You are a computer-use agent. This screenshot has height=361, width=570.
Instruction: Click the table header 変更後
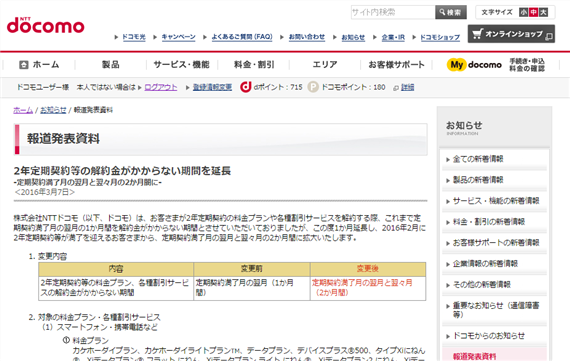pyautogui.click(x=368, y=269)
